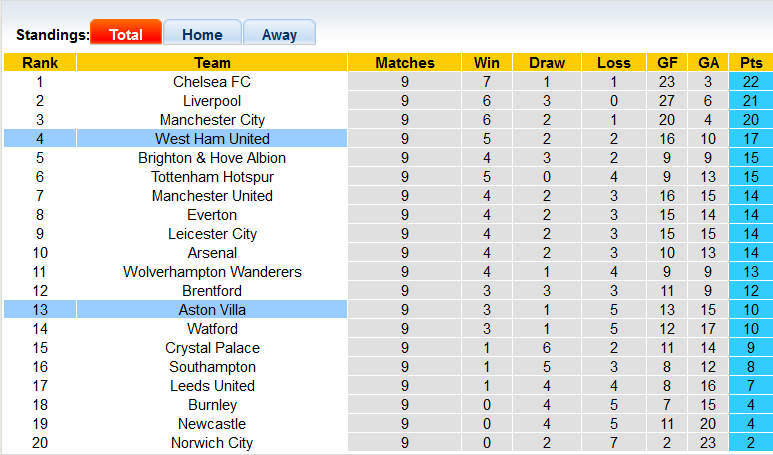Open the Crystal Palace team link
The height and width of the screenshot is (455, 773).
(212, 348)
